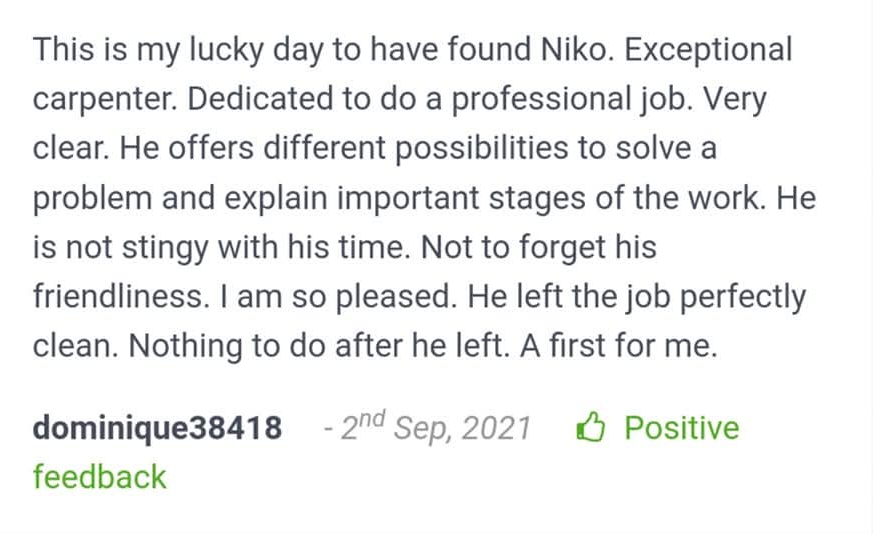Screen dimensions: 873x534
Task: Click the word possibilities in the review
Action: pos(482,149)
